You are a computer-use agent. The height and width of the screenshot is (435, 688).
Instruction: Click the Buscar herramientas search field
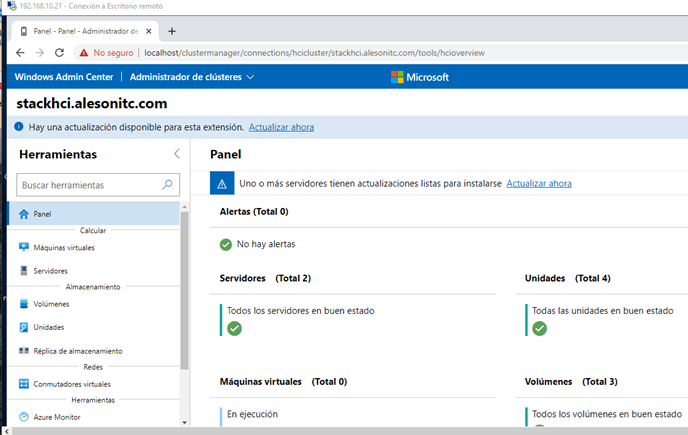point(98,185)
